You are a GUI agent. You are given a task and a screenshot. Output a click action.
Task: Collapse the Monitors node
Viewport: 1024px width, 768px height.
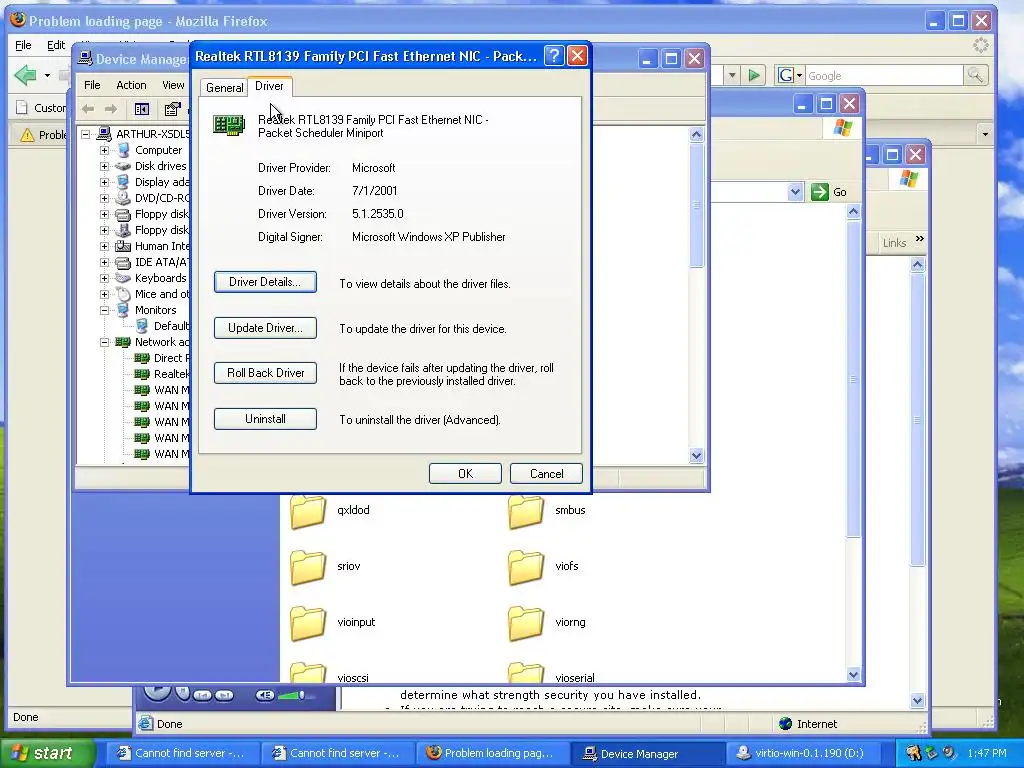(x=104, y=310)
